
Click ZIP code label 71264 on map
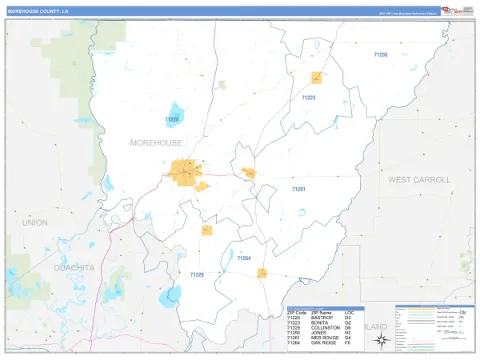pyautogui.click(x=244, y=258)
